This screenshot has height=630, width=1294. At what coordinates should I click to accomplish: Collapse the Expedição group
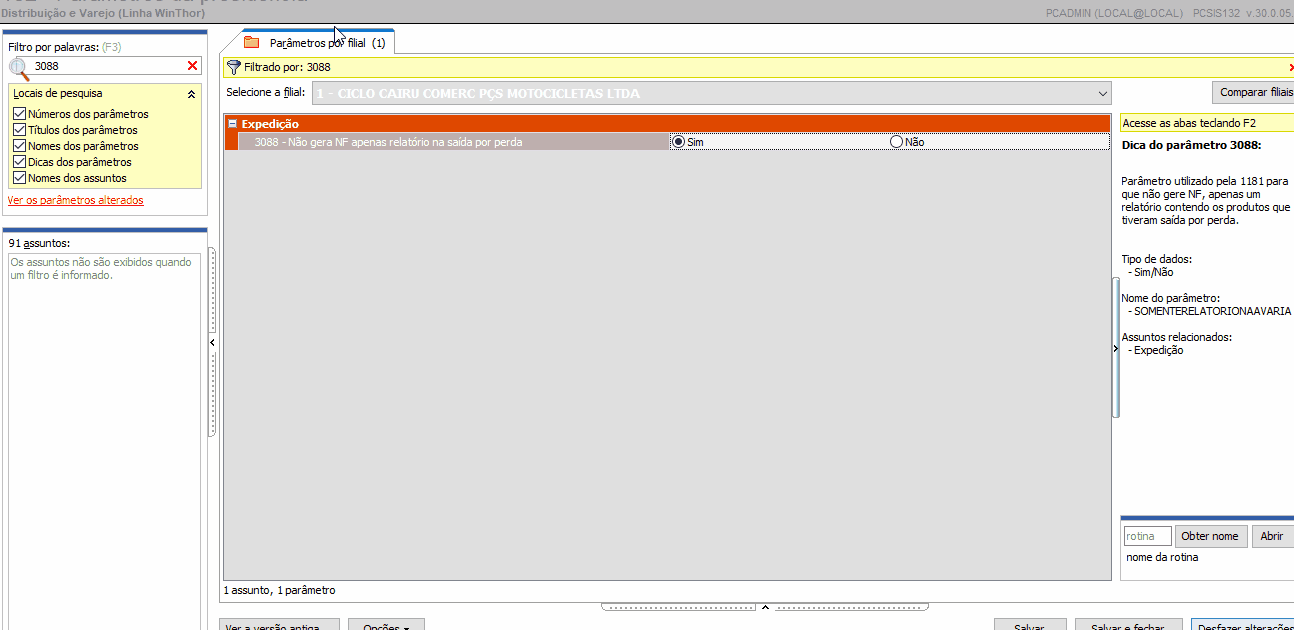pyautogui.click(x=233, y=124)
